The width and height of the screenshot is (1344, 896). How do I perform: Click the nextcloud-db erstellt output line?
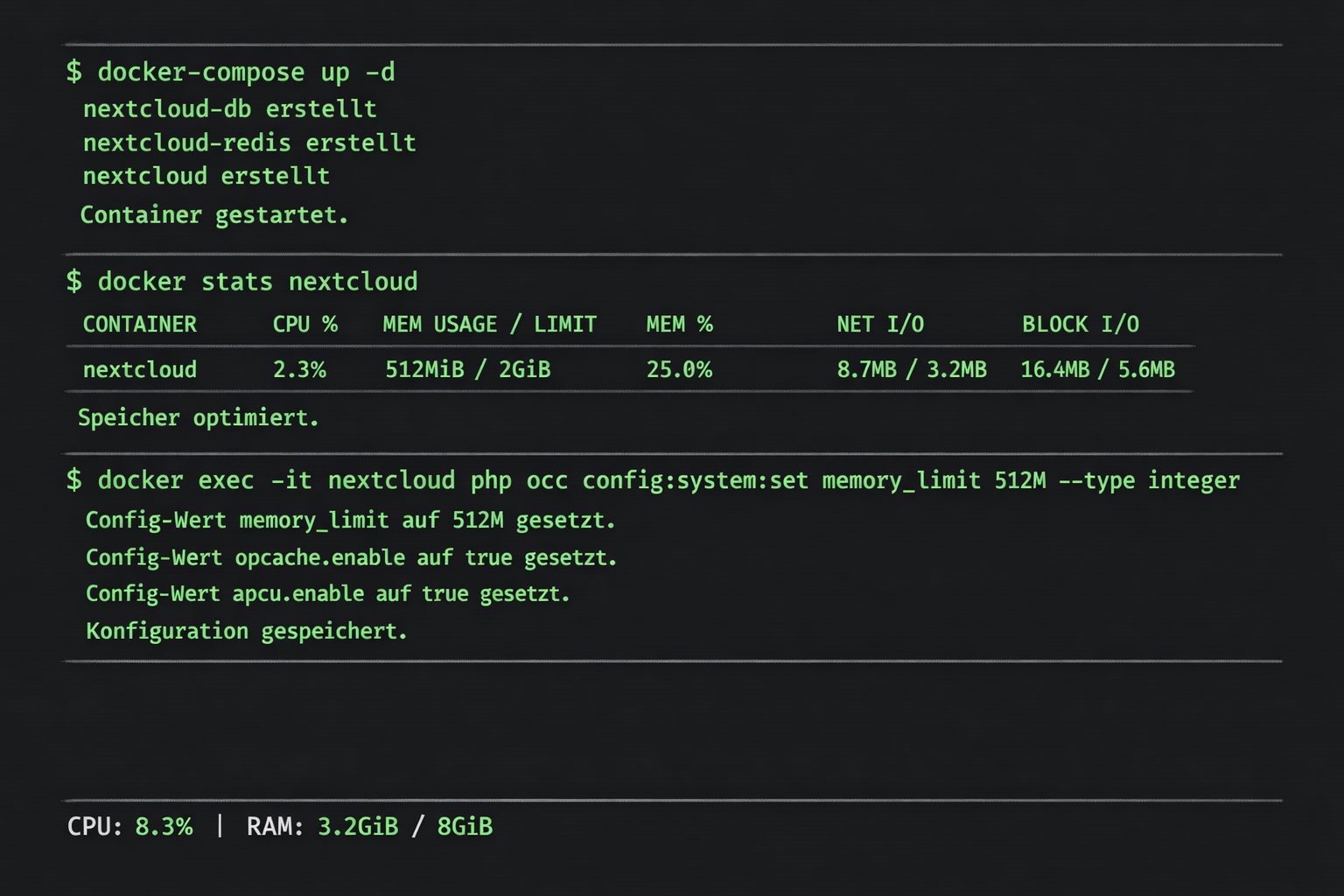click(229, 108)
